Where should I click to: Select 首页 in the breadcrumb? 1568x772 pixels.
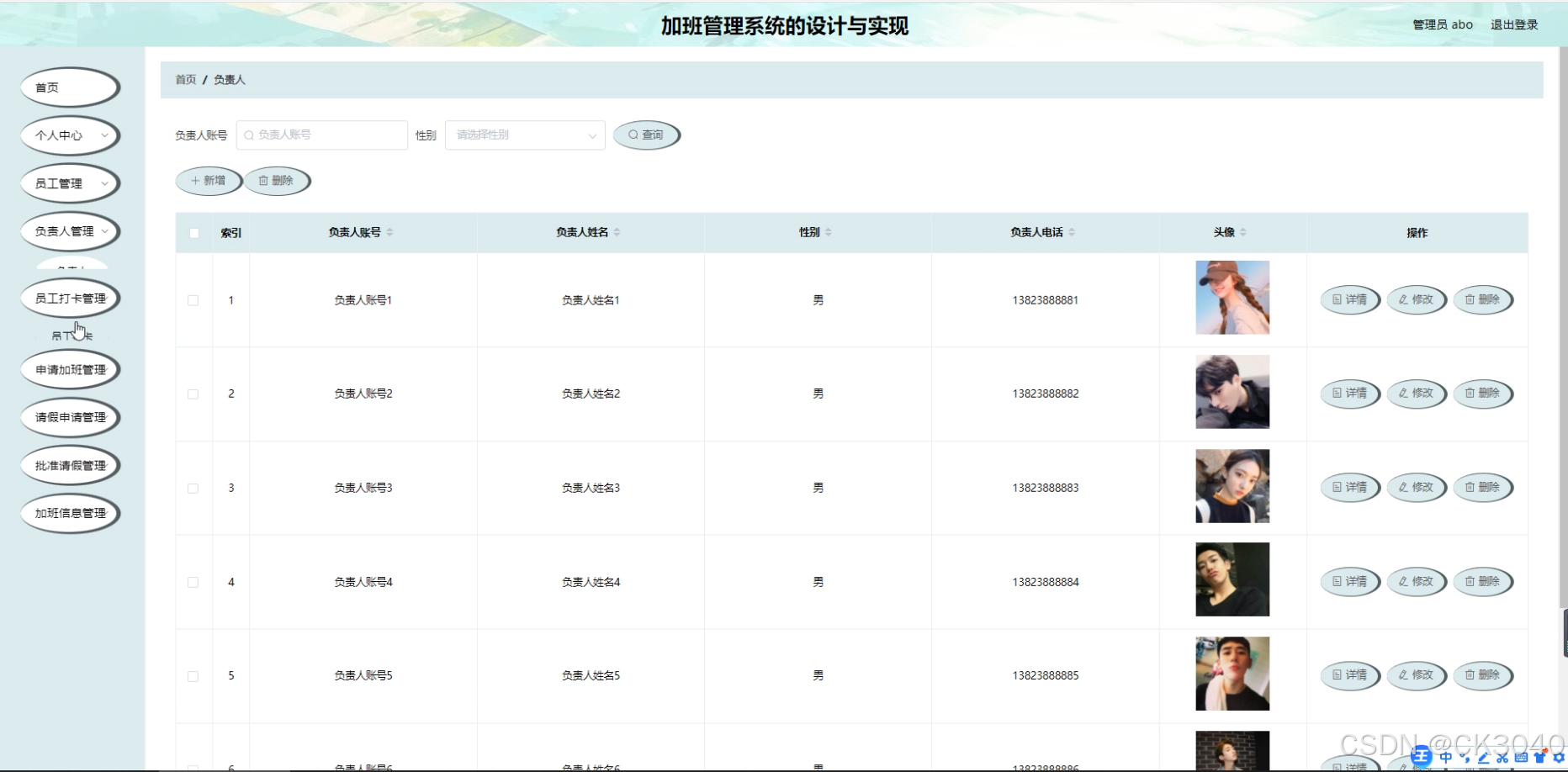pos(185,79)
